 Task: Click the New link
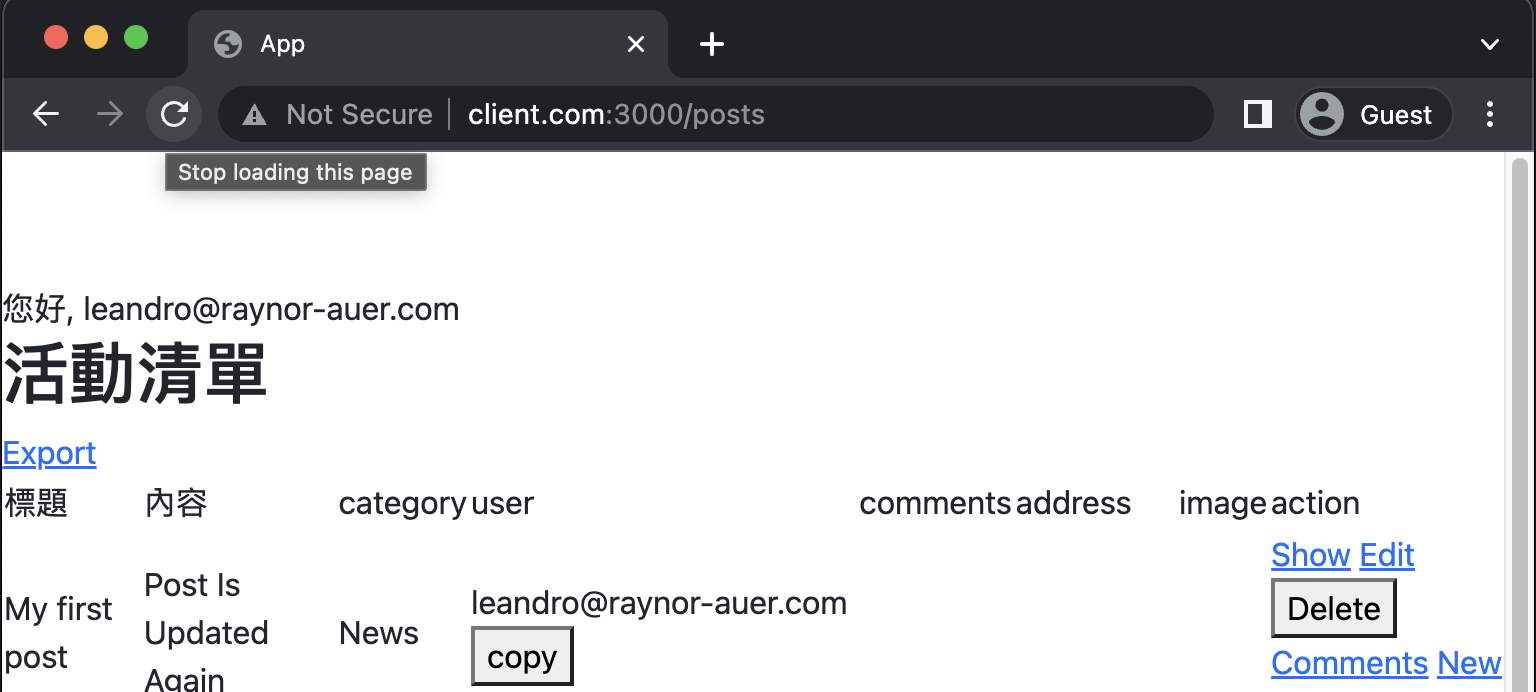click(1469, 663)
